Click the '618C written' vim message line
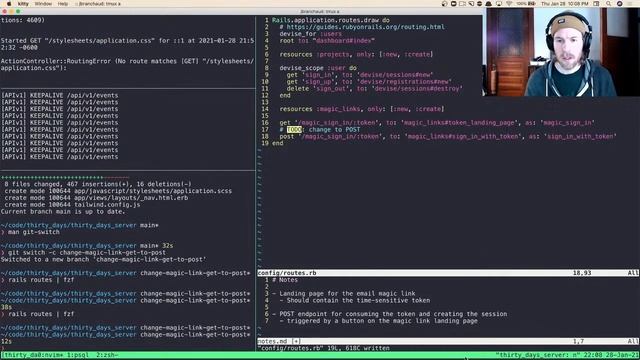 [324, 348]
